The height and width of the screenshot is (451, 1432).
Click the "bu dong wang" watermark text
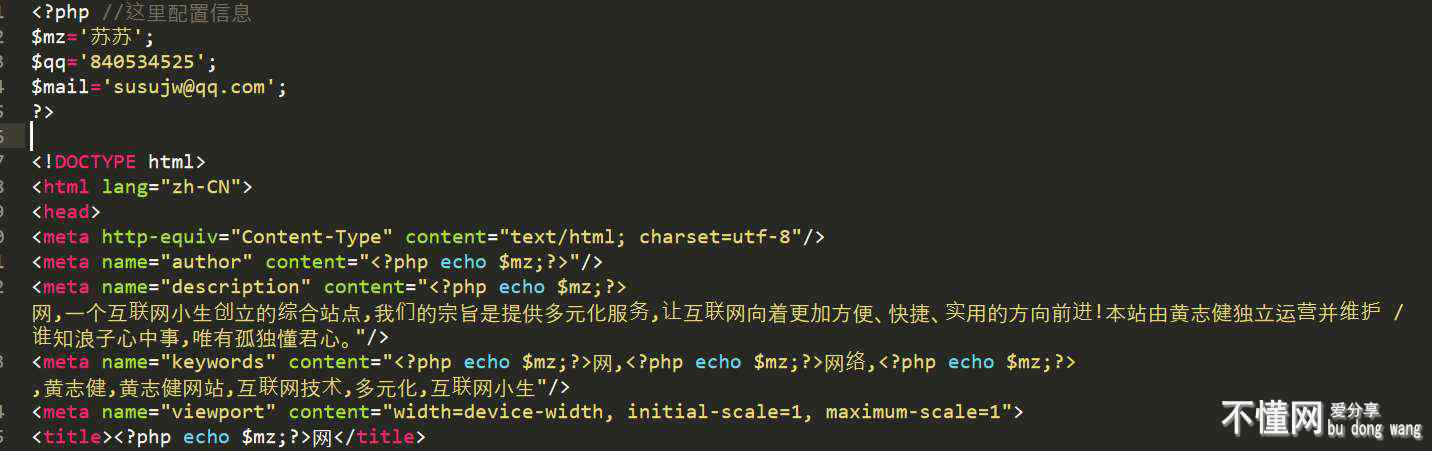pos(1374,431)
